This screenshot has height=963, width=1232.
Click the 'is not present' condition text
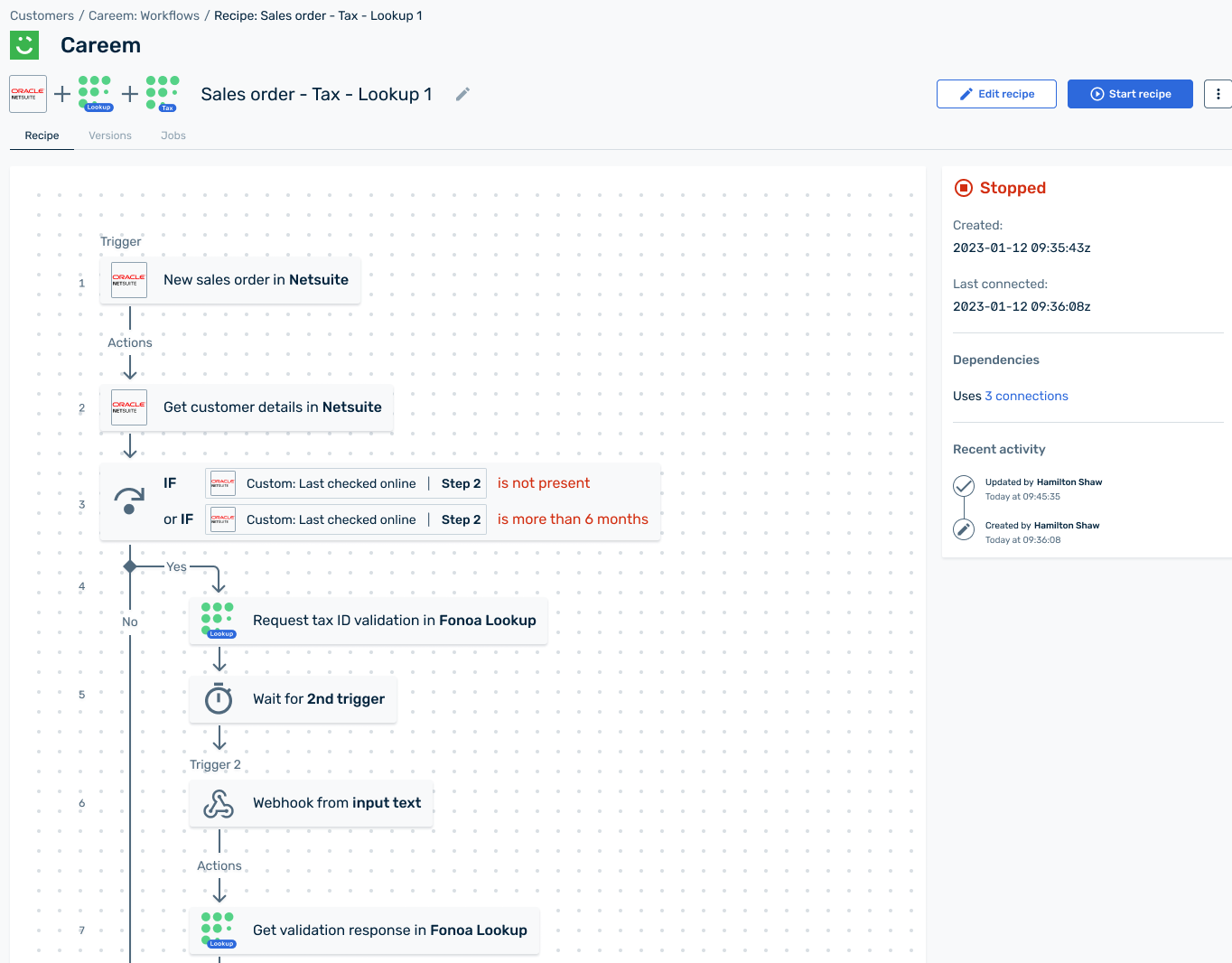coord(544,483)
